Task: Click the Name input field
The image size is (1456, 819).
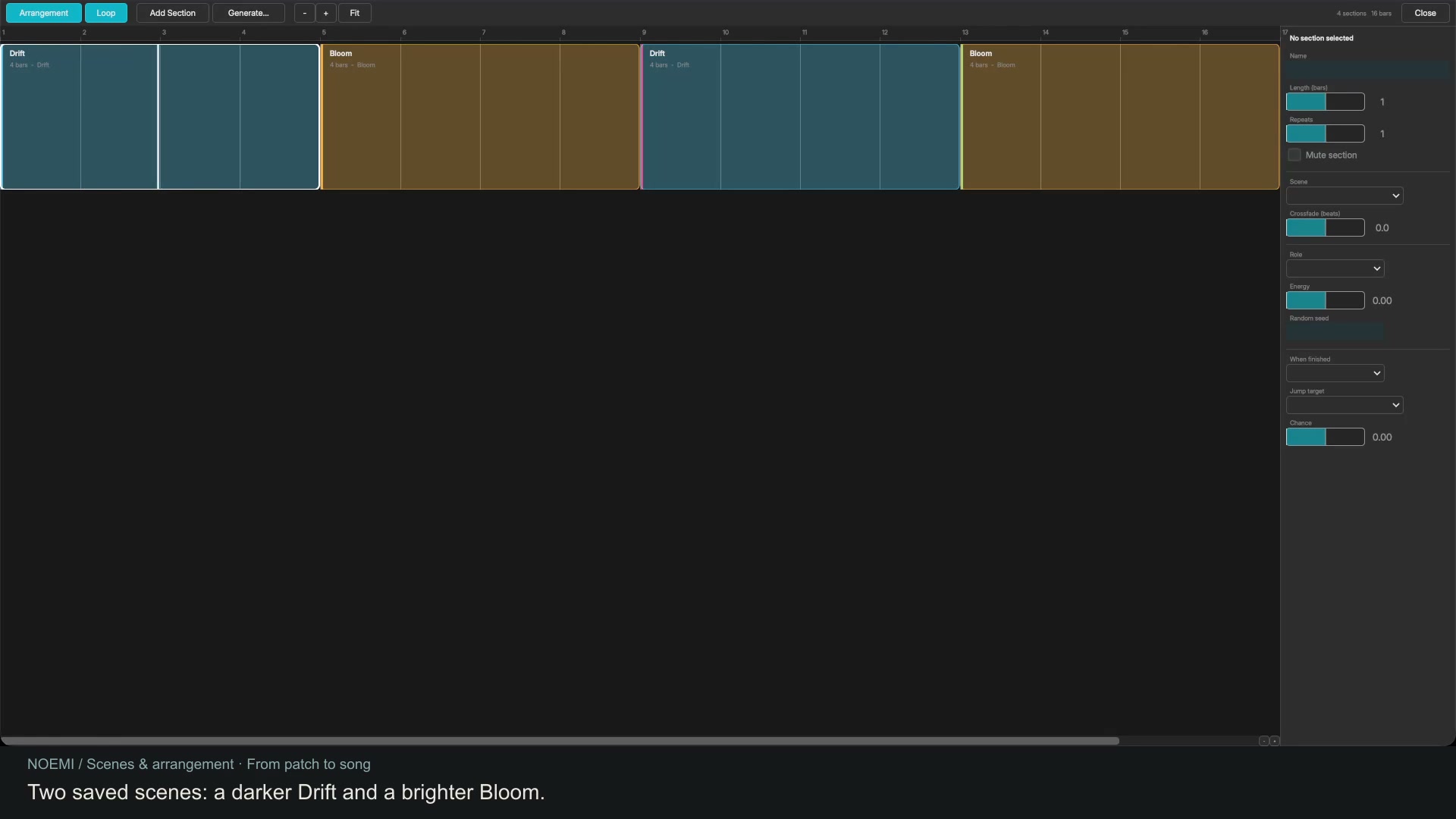Action: 1368,70
